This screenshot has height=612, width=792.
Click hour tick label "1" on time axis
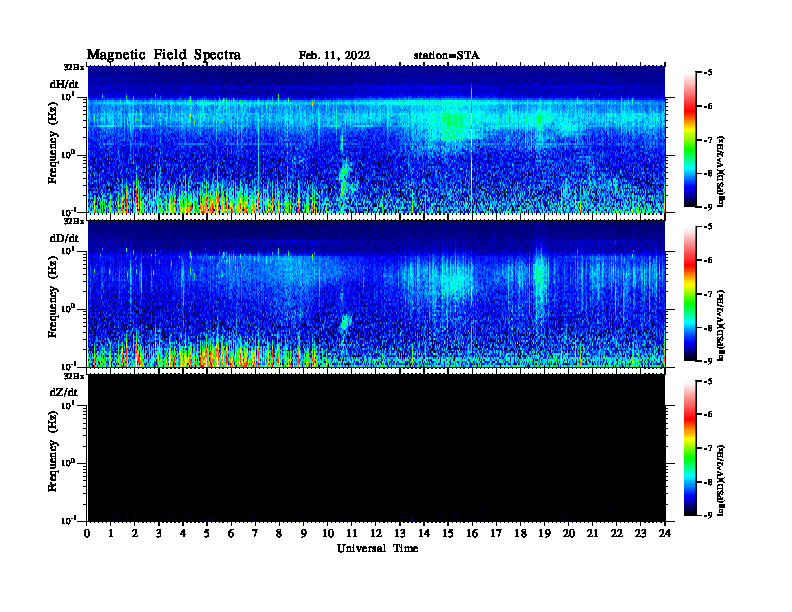pos(111,534)
